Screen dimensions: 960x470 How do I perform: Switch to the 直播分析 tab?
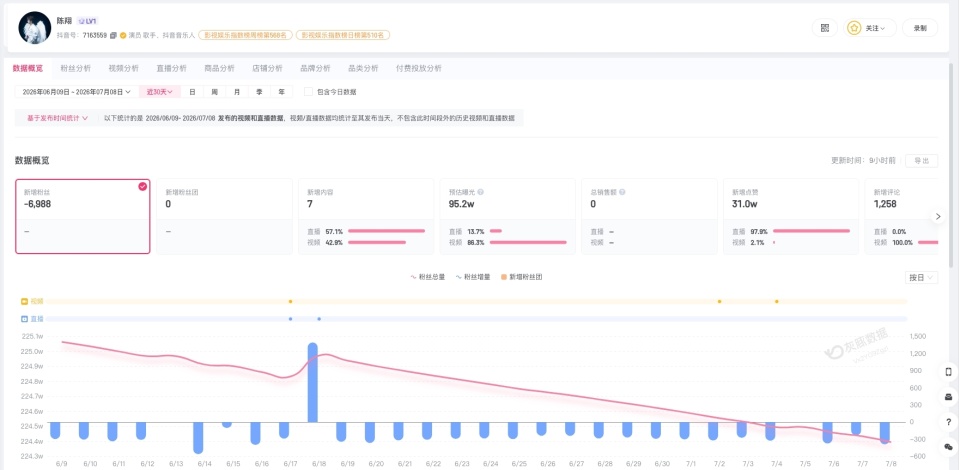pos(171,68)
